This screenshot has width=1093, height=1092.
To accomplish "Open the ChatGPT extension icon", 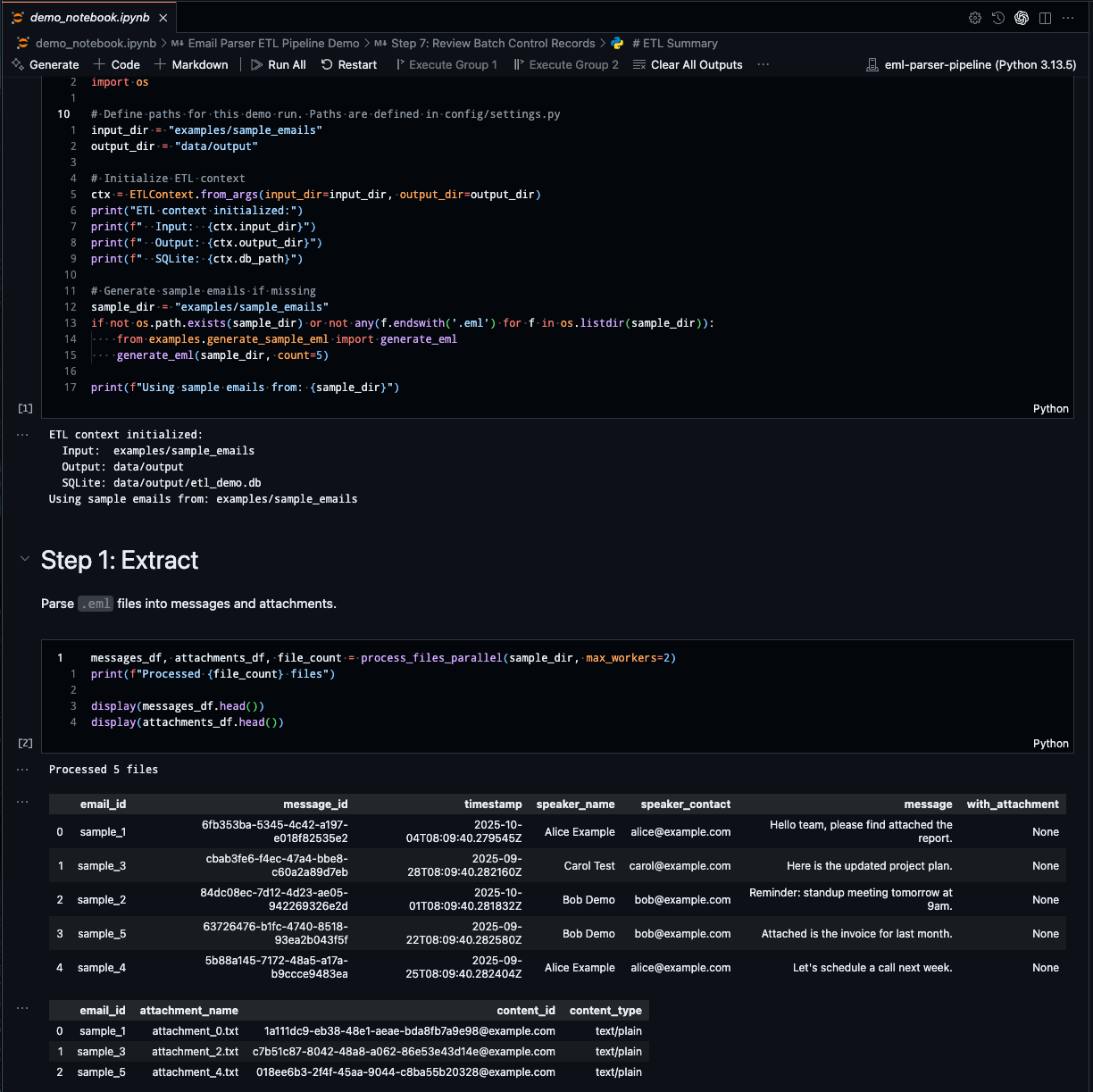I will coord(1022,18).
